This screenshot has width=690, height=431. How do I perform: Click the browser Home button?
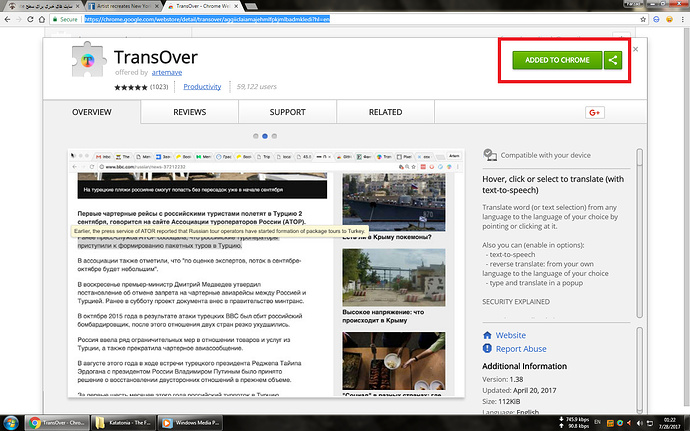point(42,19)
